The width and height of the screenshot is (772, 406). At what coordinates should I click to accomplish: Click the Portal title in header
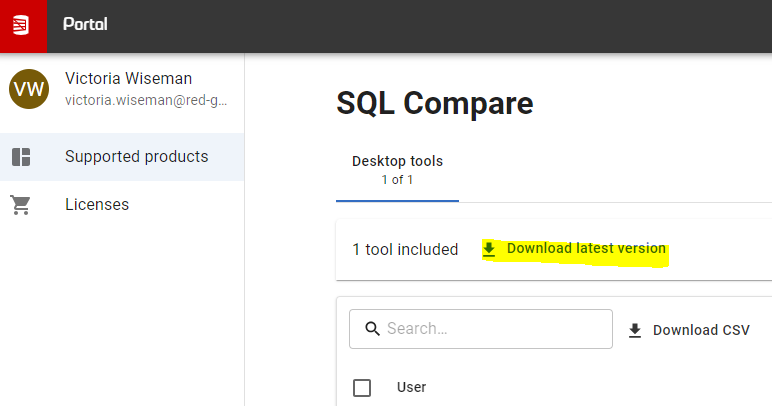point(85,24)
